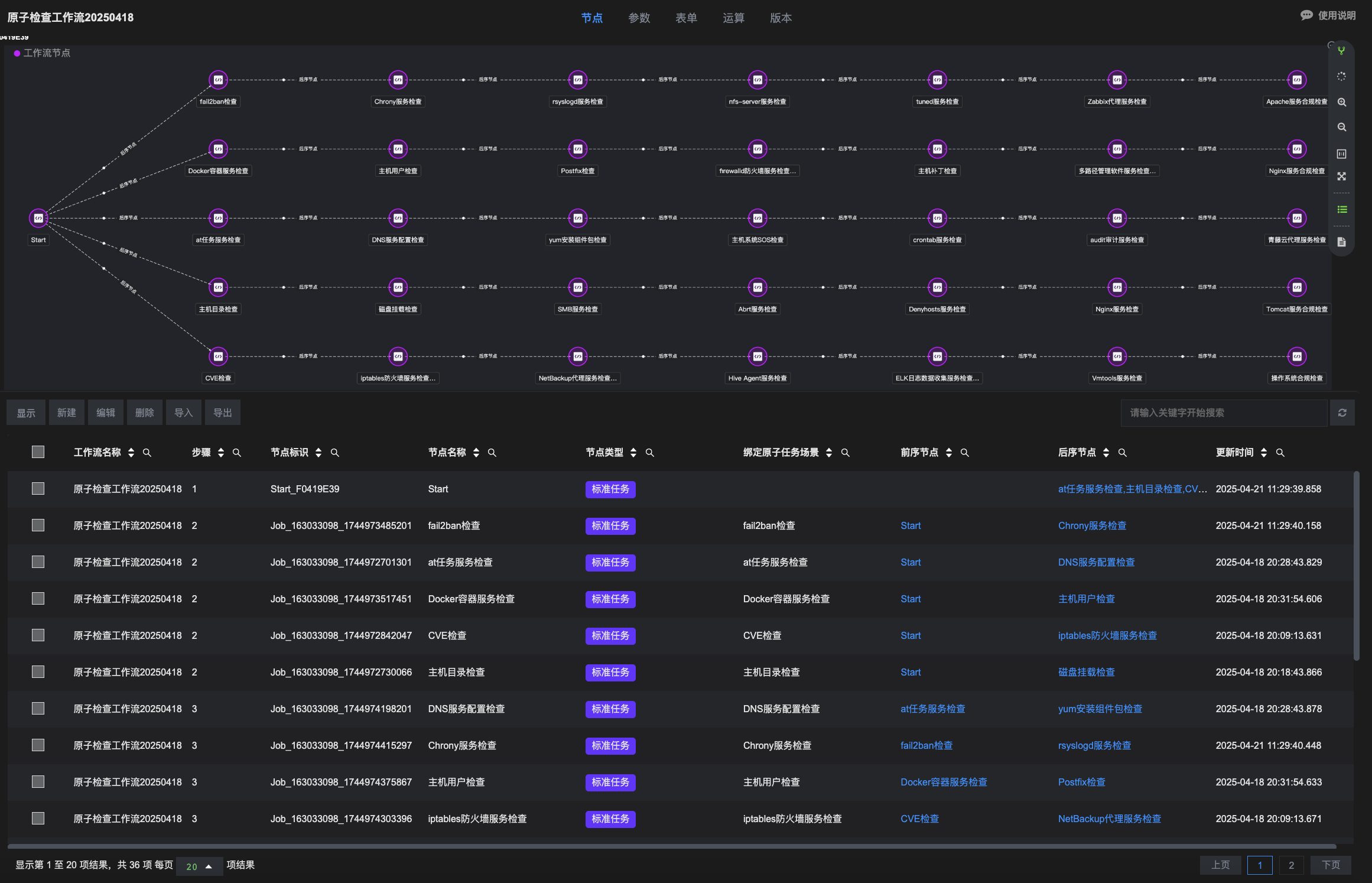Viewport: 1372px width, 883px height.
Task: Sort by 节点类型 column arrows
Action: [633, 453]
